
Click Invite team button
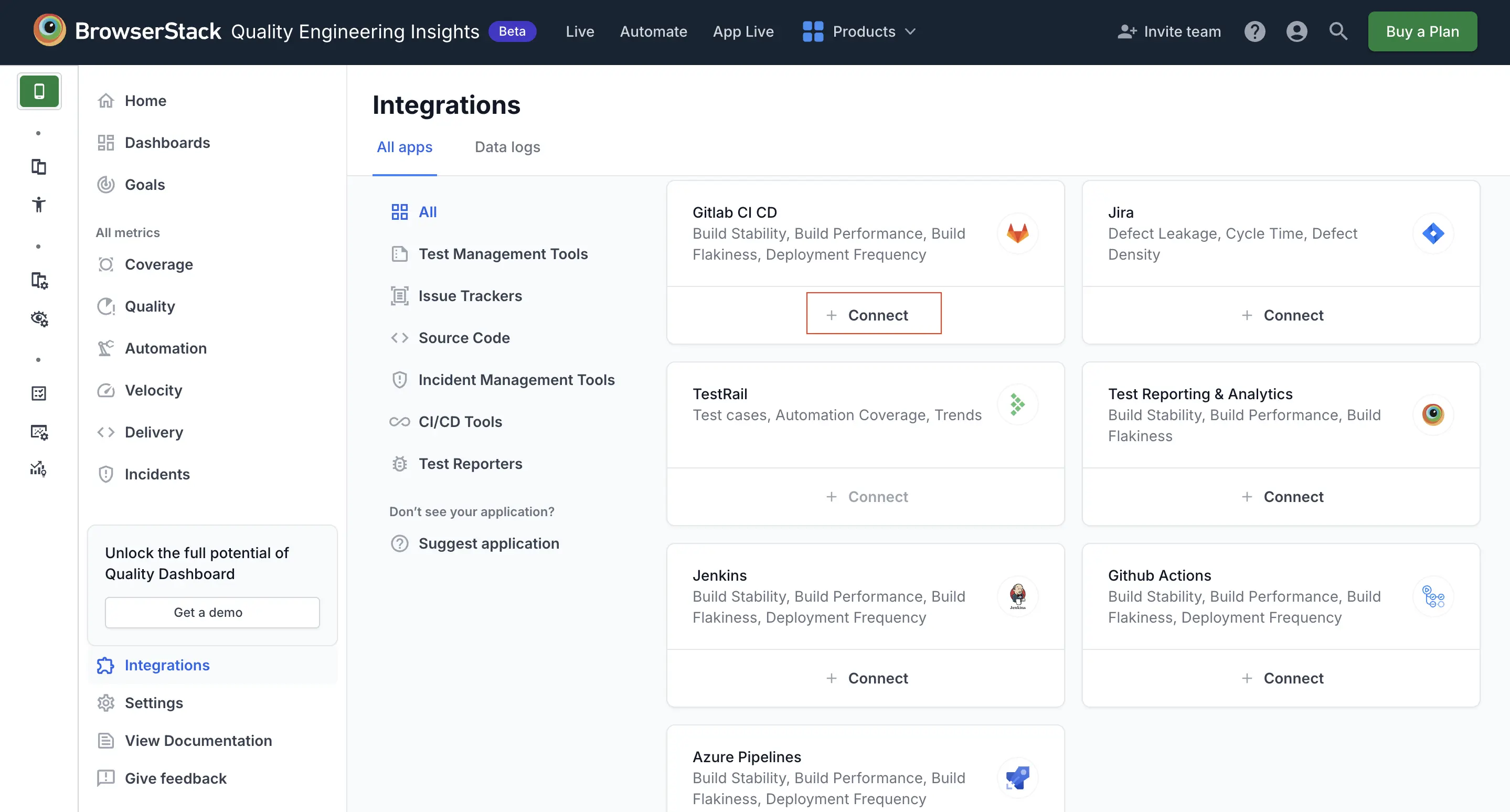coord(1169,31)
